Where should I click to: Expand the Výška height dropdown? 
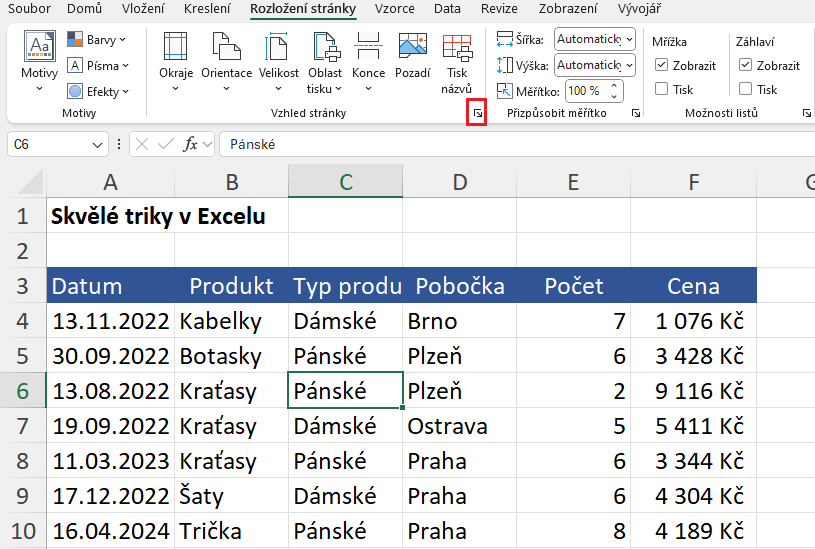(x=627, y=65)
